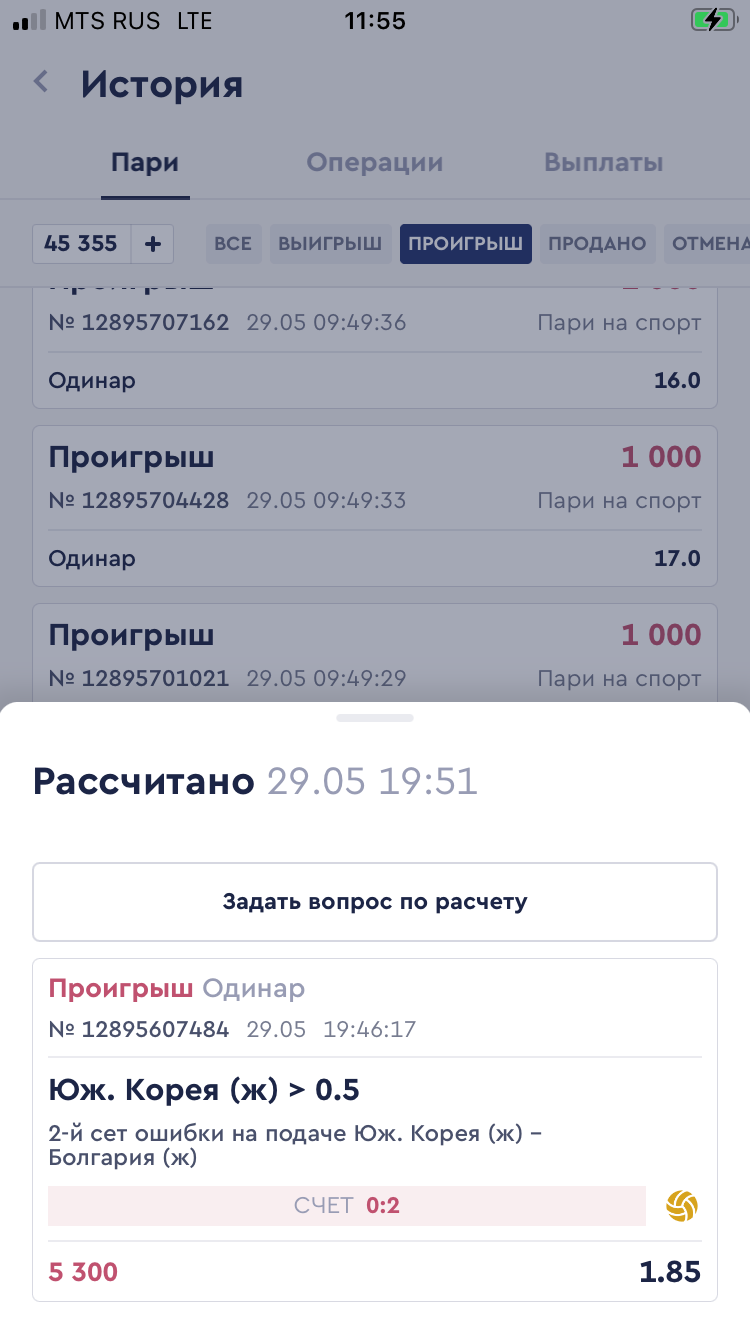The image size is (750, 1334).
Task: Select the ОТМЕНА filter chip
Action: click(708, 243)
